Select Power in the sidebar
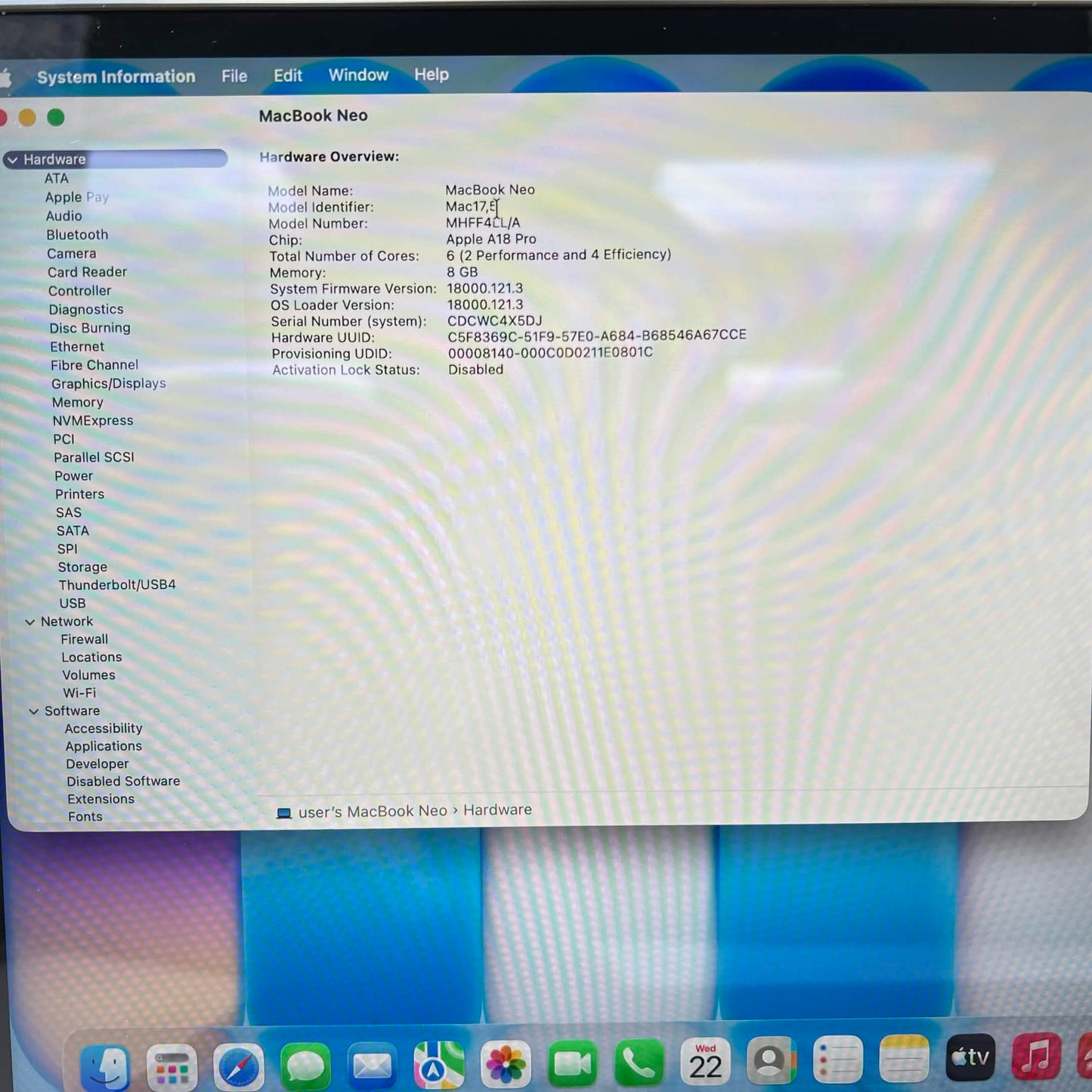Image resolution: width=1092 pixels, height=1092 pixels. (x=74, y=476)
